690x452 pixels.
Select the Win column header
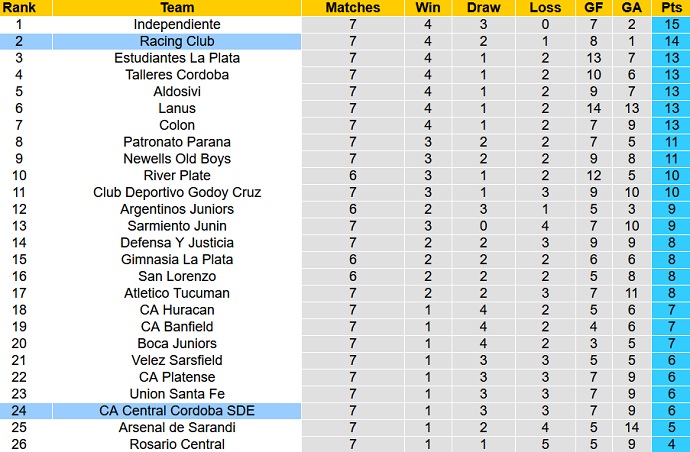coord(427,7)
